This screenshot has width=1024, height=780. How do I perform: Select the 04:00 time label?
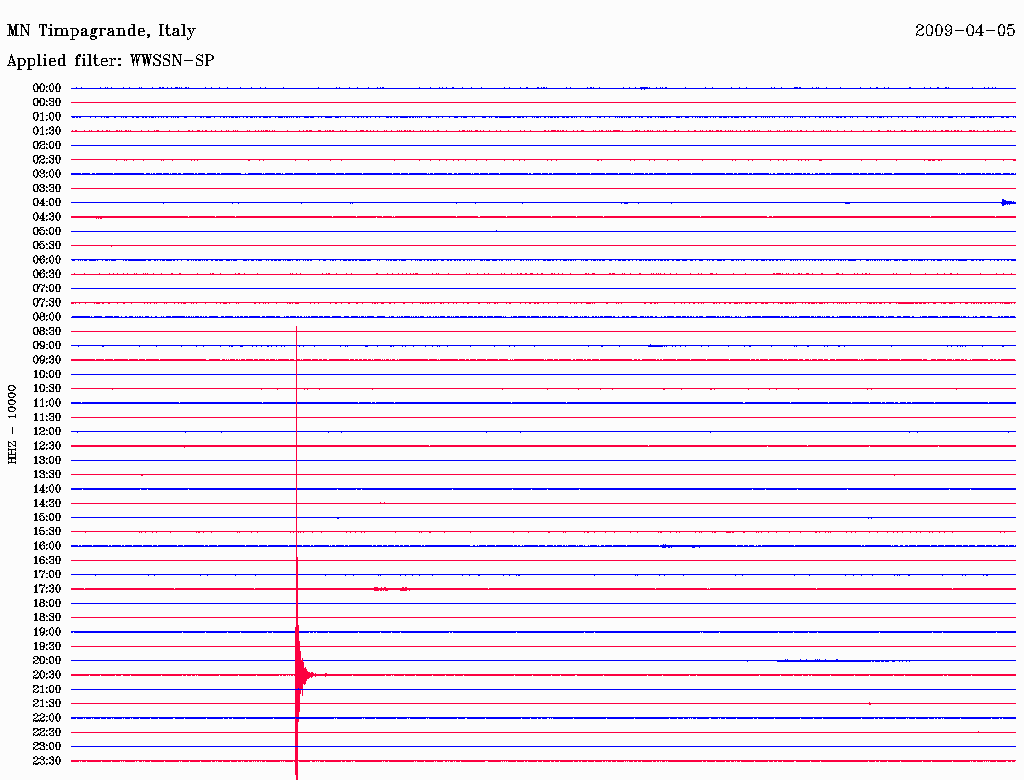[x=47, y=203]
